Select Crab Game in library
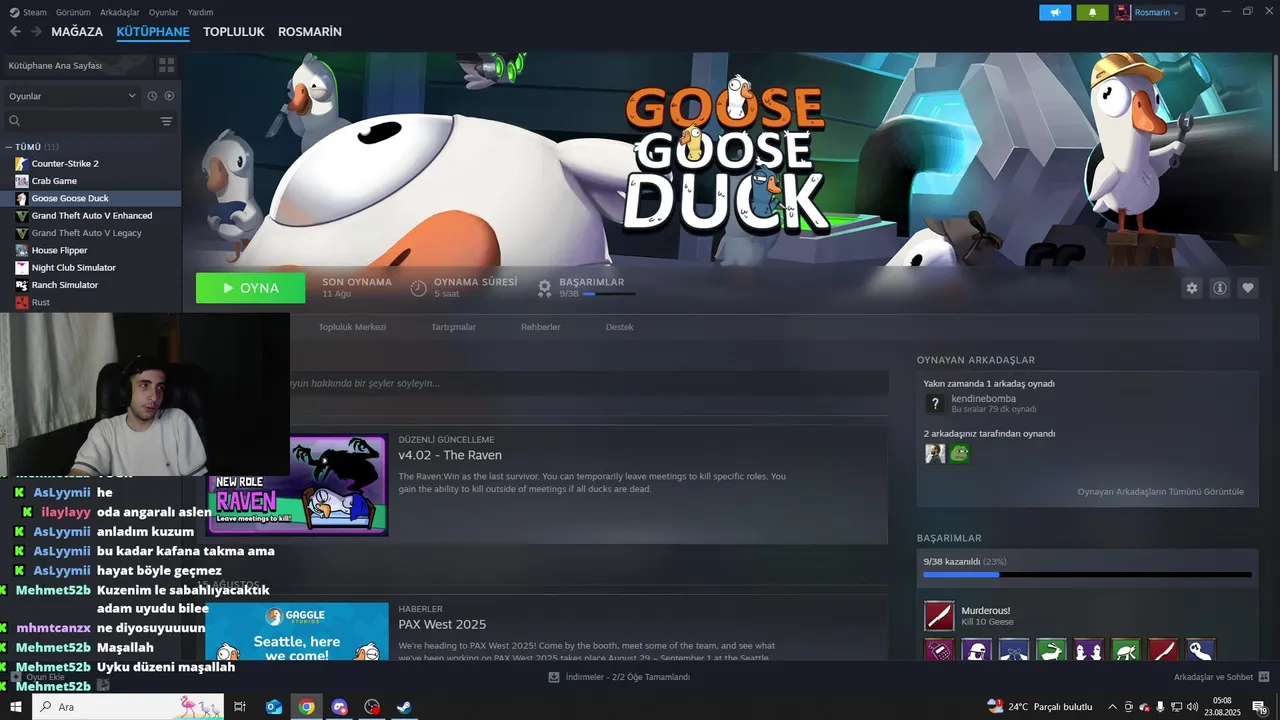1280x720 pixels. click(54, 181)
